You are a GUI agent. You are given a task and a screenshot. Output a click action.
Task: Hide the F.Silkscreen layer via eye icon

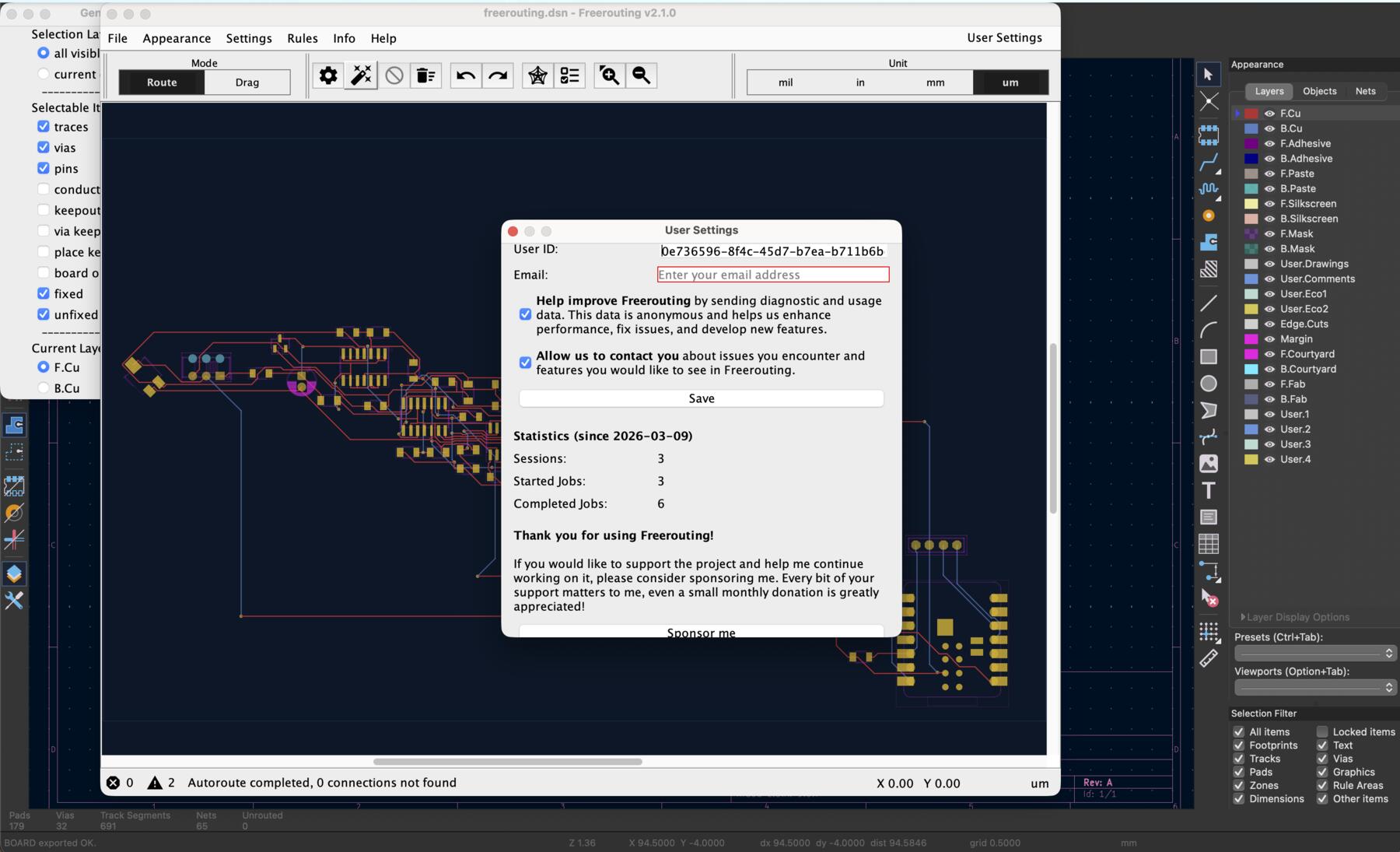tap(1269, 204)
